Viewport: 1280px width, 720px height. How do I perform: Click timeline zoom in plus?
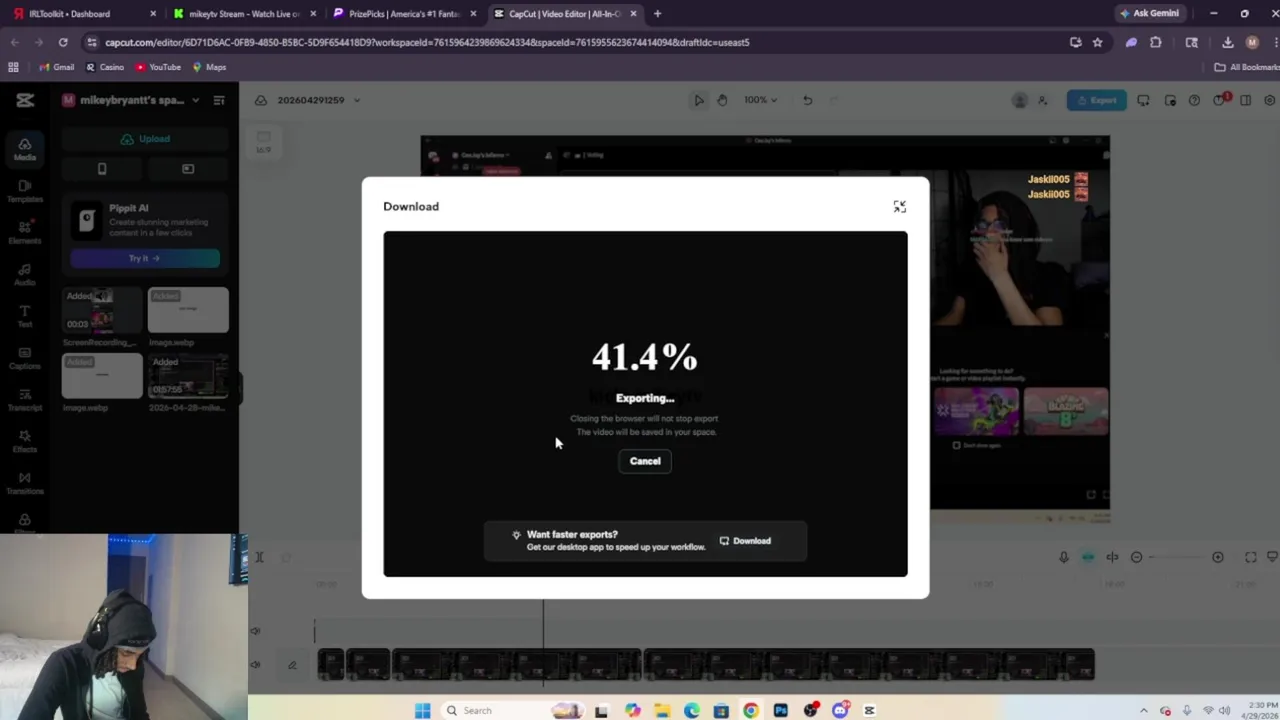click(1218, 557)
